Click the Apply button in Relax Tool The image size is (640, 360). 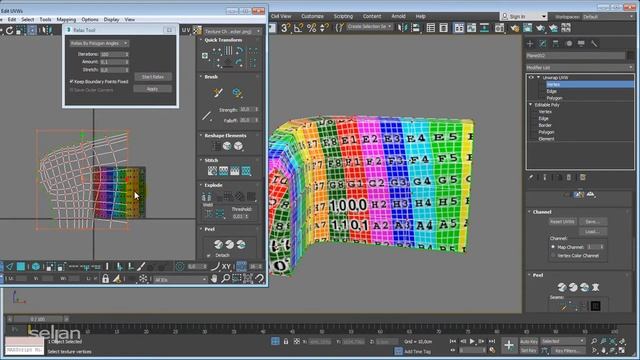[x=153, y=89]
